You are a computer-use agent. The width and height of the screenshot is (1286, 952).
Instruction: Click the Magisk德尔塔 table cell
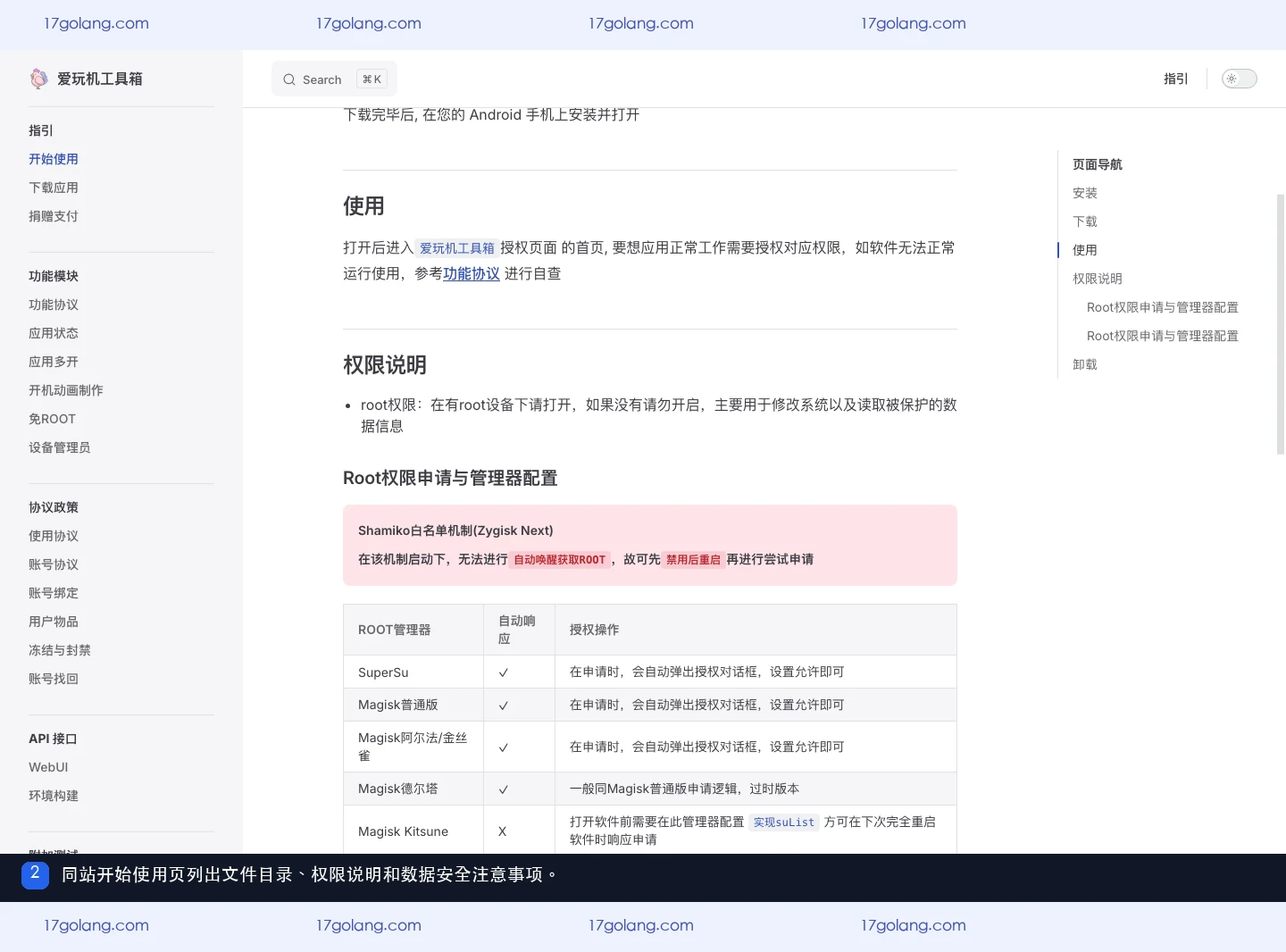pos(413,789)
